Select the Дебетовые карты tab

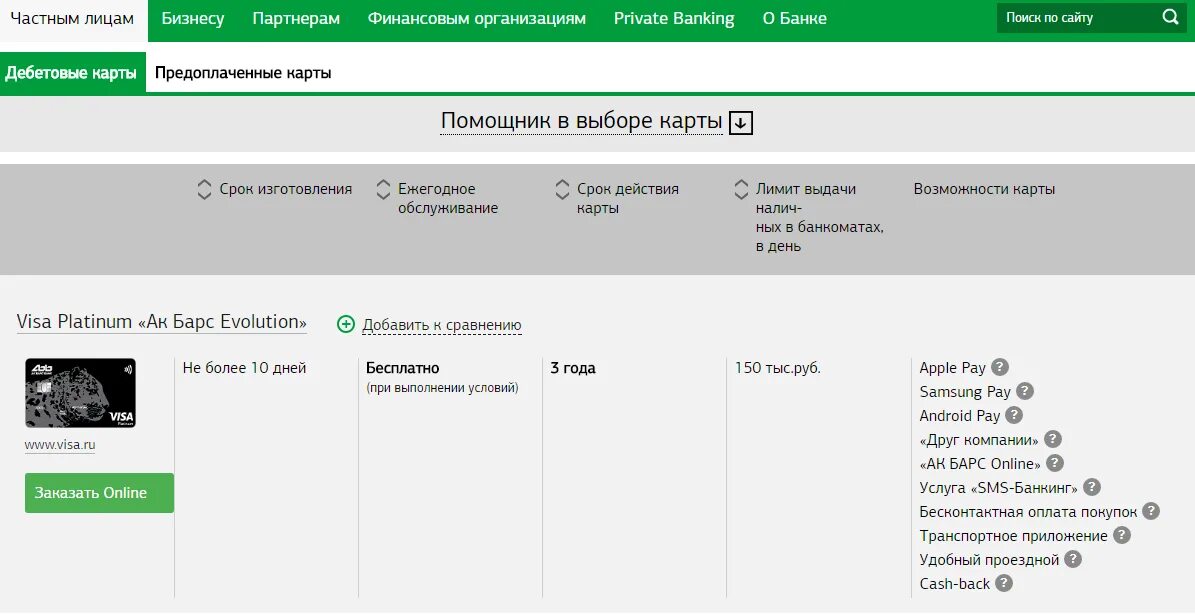pyautogui.click(x=72, y=73)
